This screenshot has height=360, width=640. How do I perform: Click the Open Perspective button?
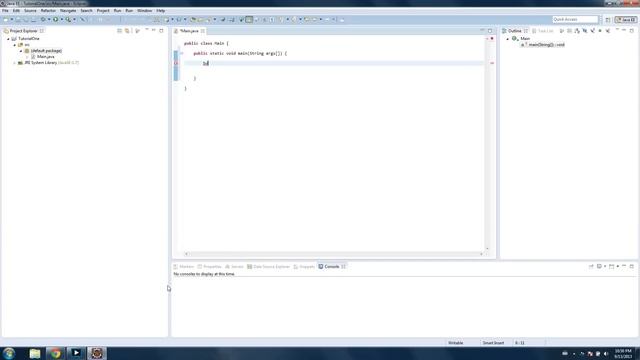(608, 20)
